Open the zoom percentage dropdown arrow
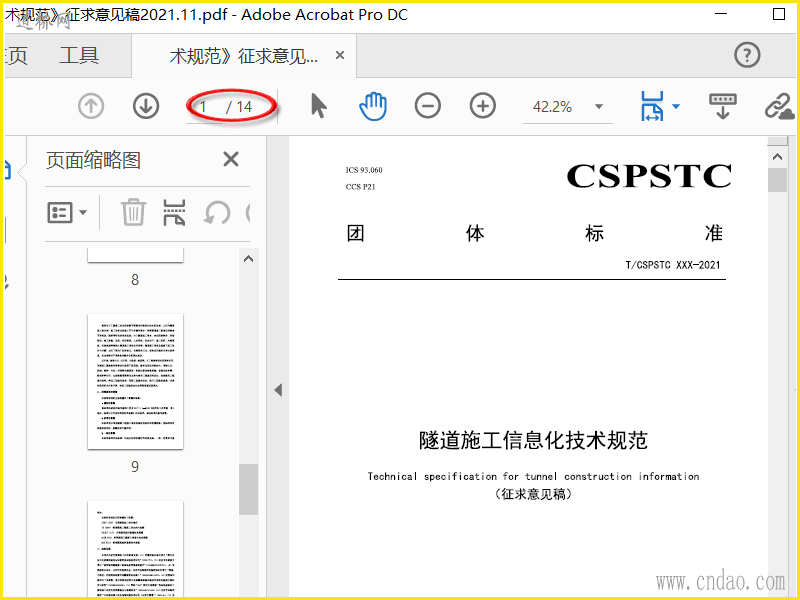 pyautogui.click(x=599, y=107)
